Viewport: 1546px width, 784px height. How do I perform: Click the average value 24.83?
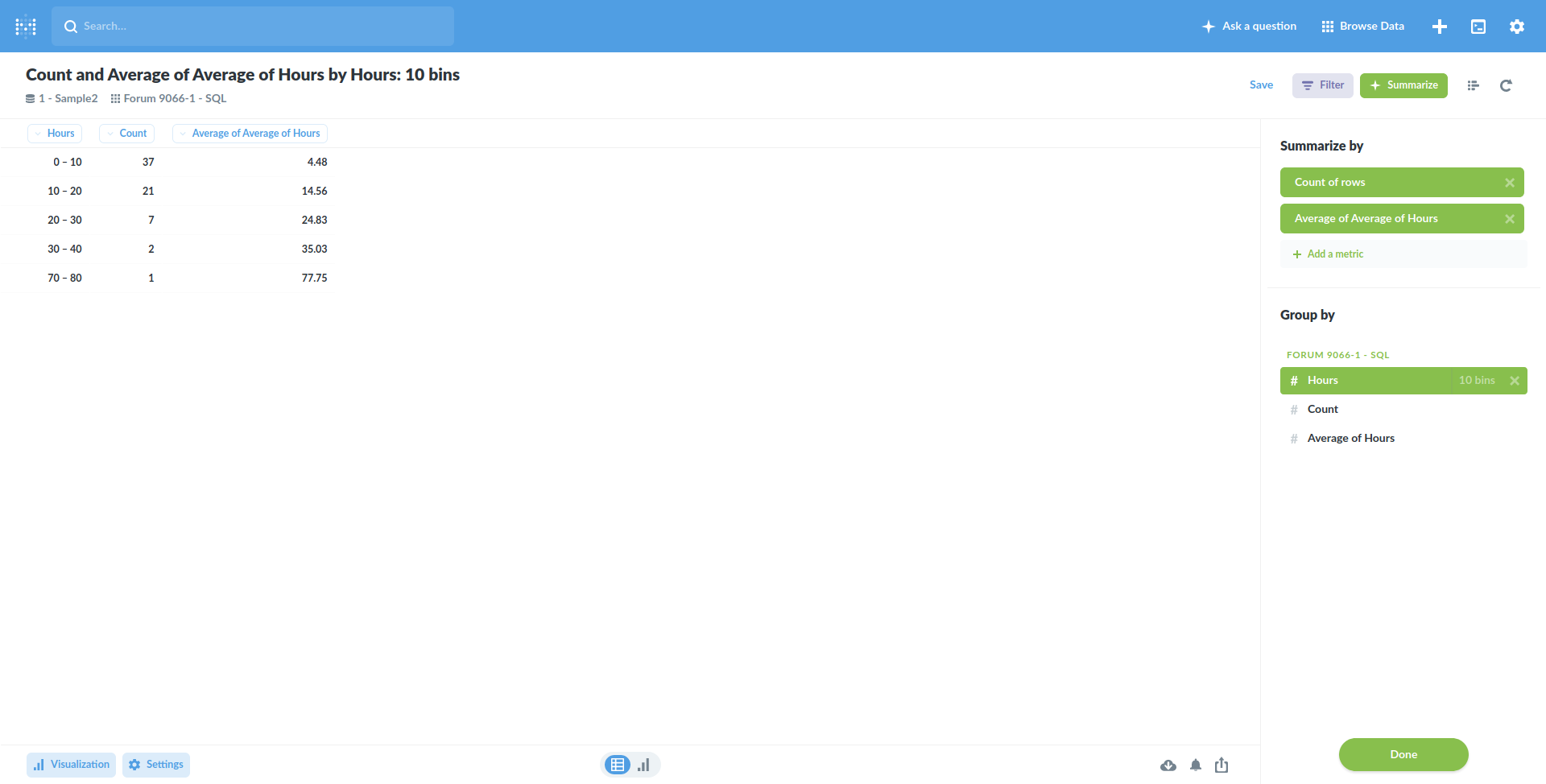[x=314, y=221]
